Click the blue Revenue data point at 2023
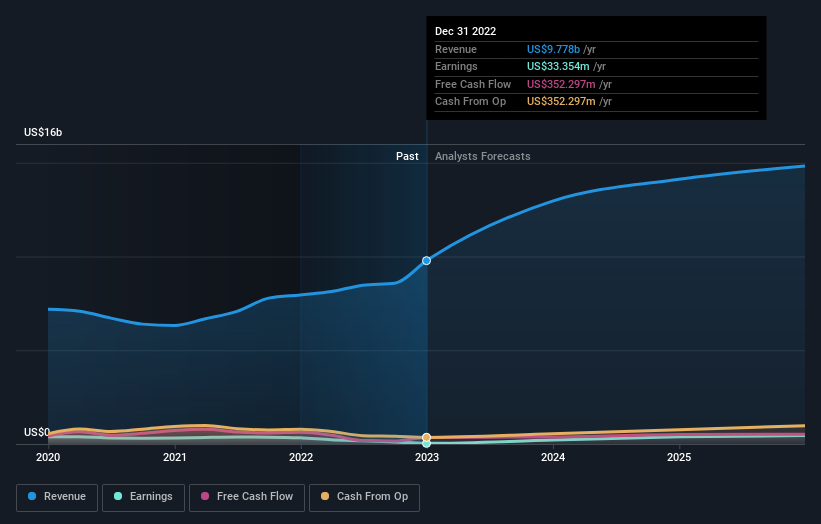Screen dimensions: 821x524 tap(427, 261)
